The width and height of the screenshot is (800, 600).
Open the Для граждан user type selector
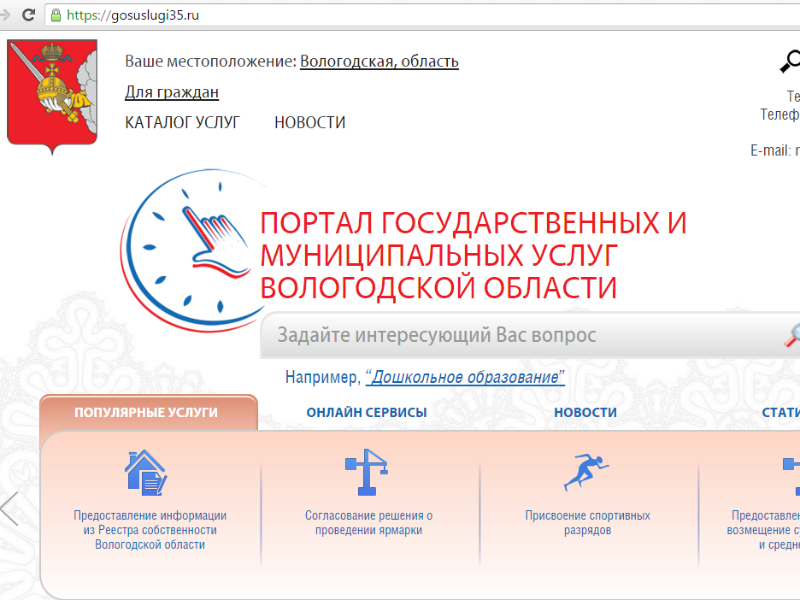(171, 92)
